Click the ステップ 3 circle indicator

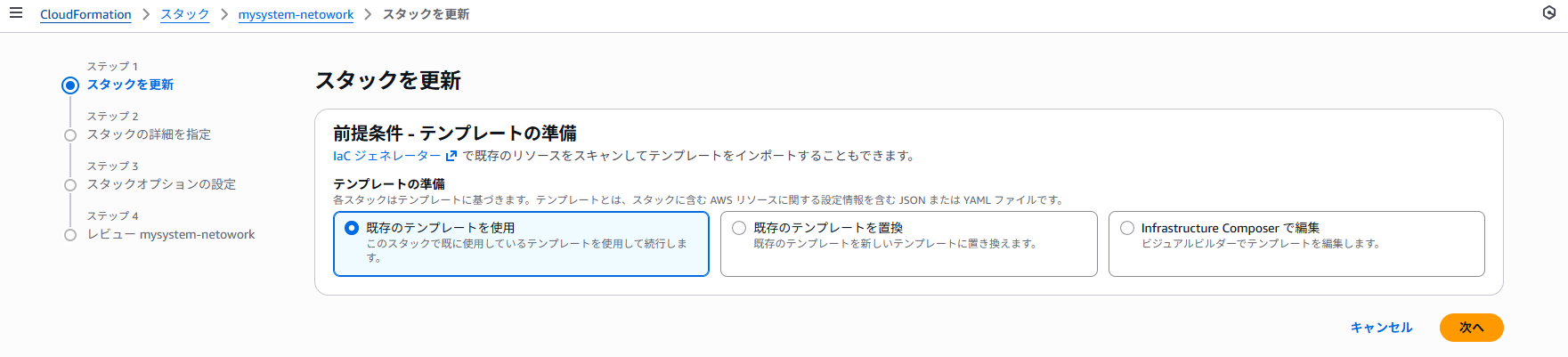70,185
